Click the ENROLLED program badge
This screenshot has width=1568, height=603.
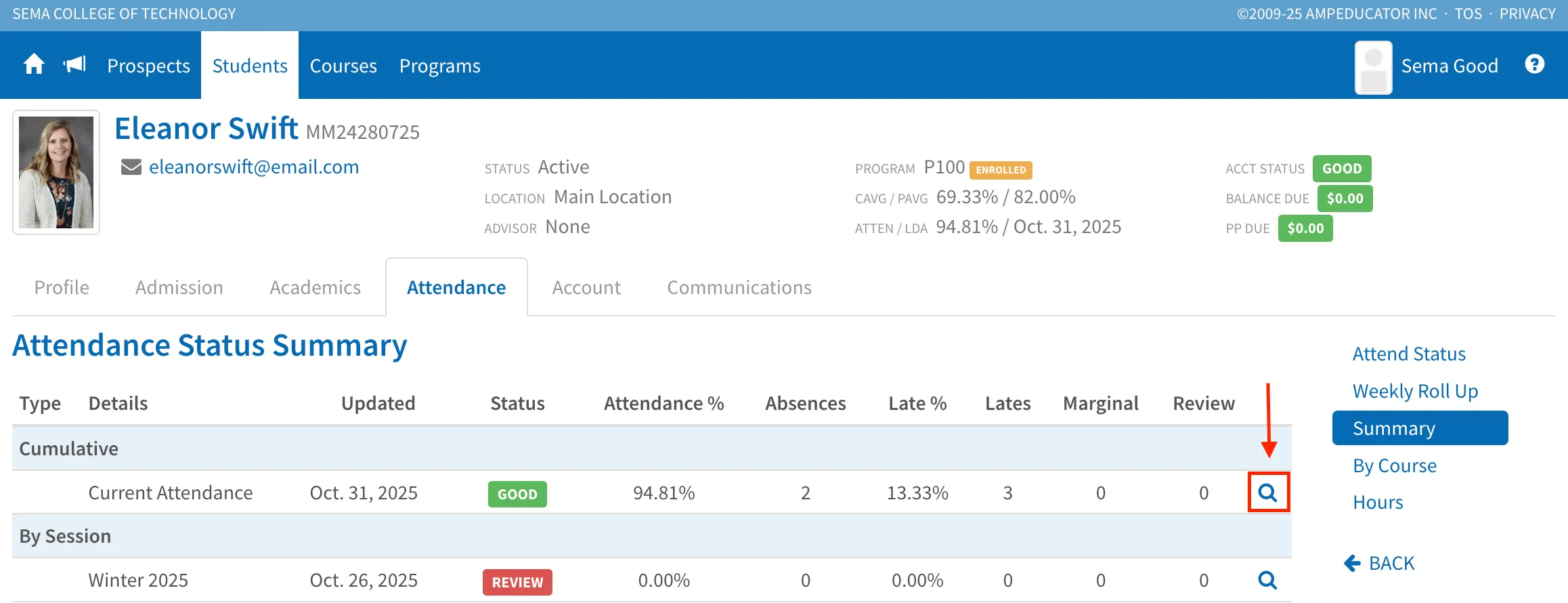coord(1001,169)
